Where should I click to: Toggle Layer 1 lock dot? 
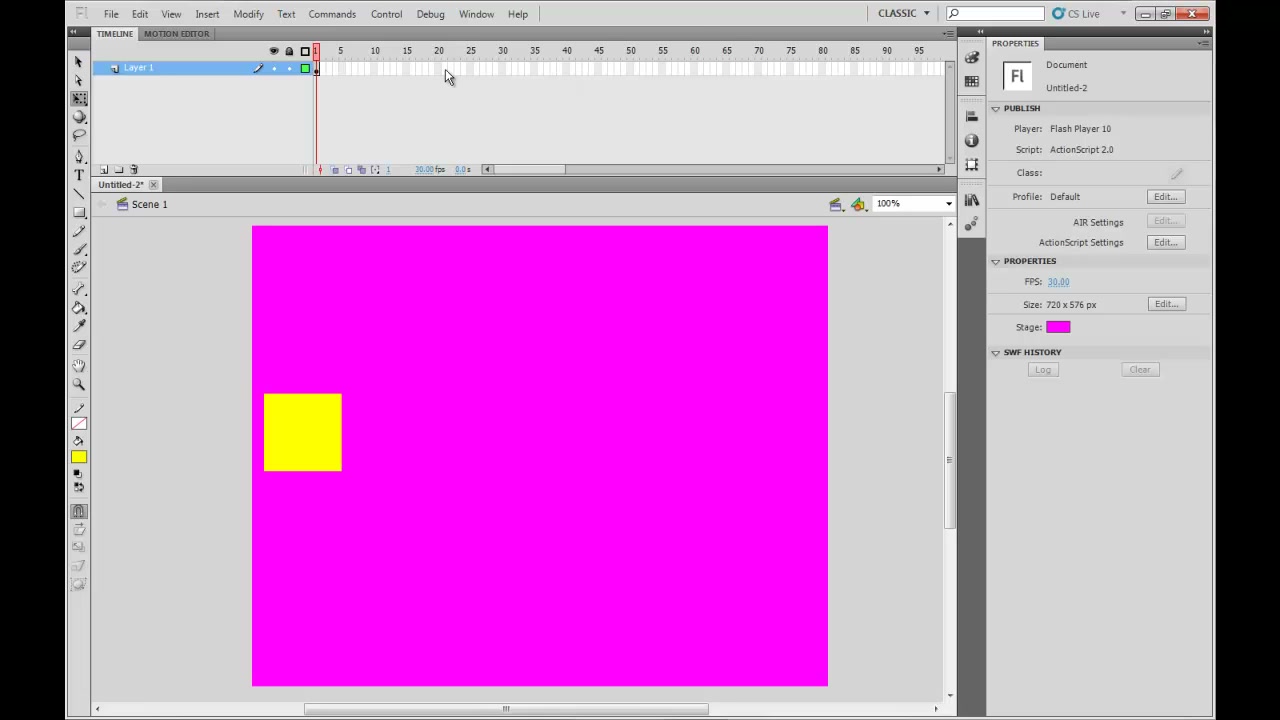pos(289,68)
